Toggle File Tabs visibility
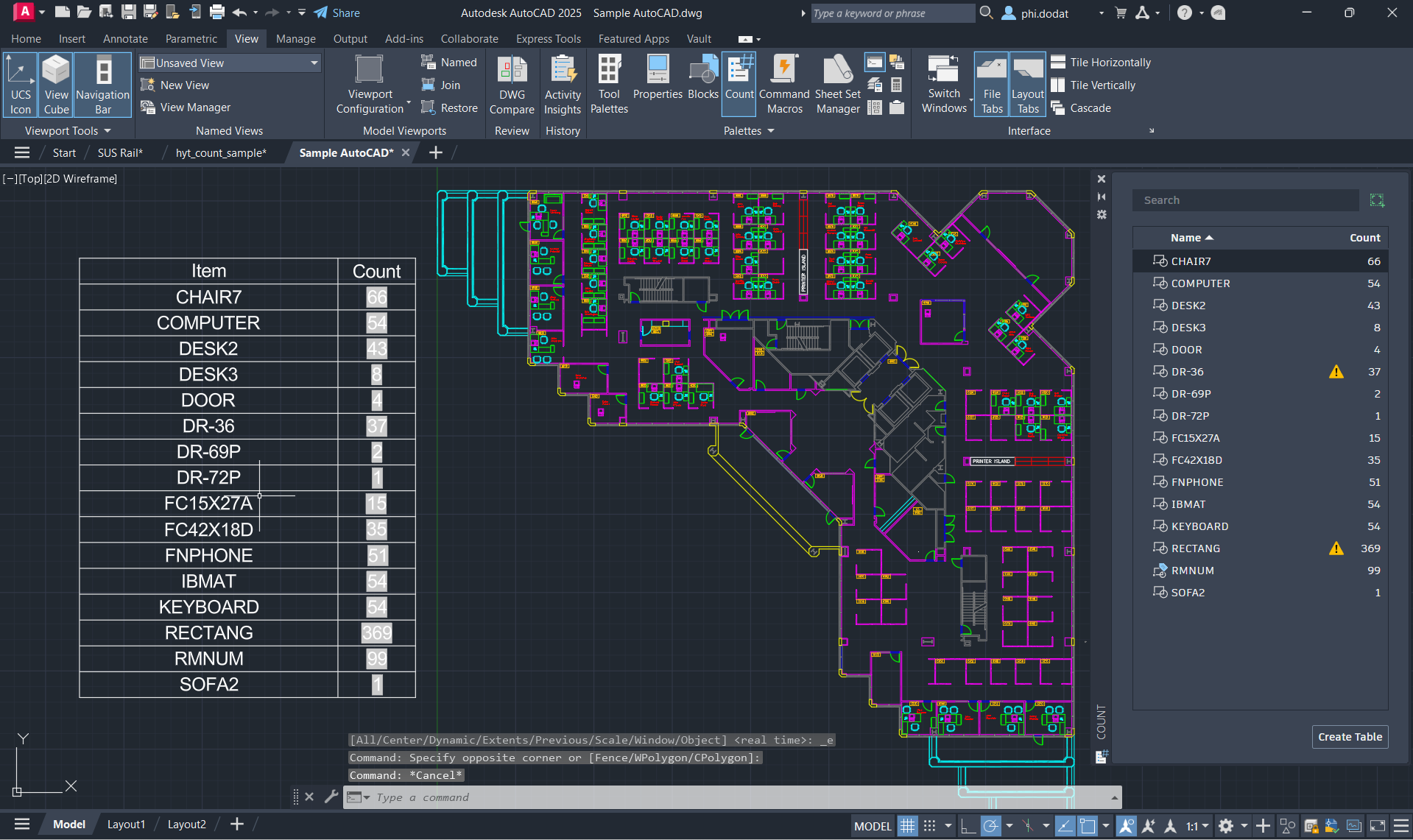The height and width of the screenshot is (840, 1413). coord(992,85)
